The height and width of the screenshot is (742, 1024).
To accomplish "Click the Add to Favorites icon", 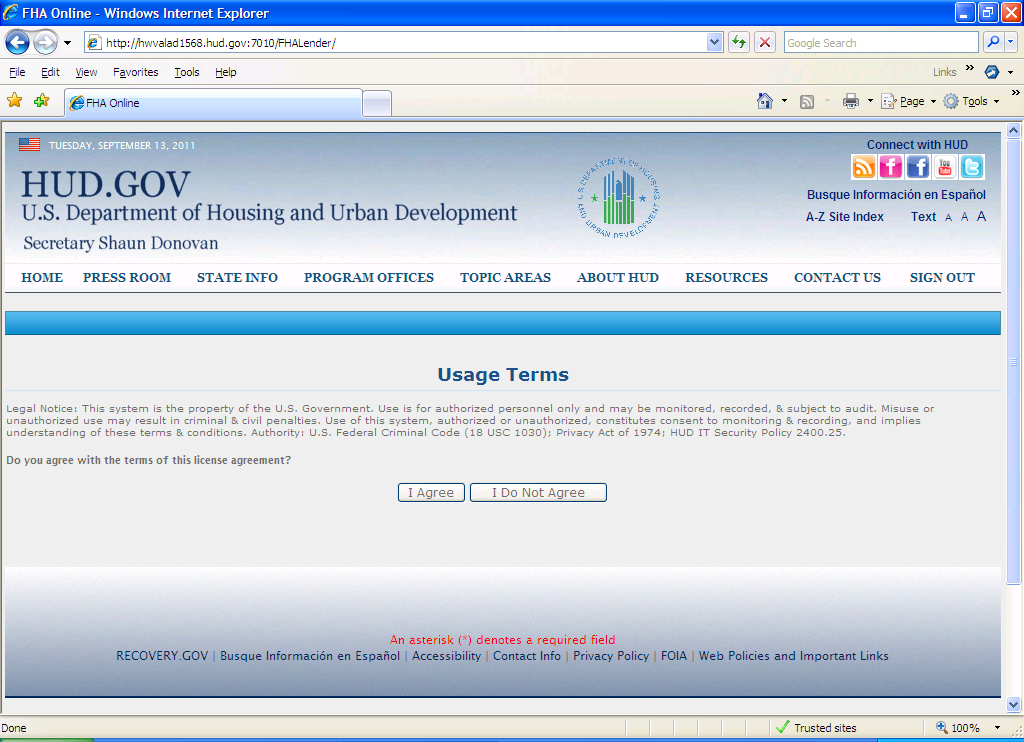I will pos(42,101).
